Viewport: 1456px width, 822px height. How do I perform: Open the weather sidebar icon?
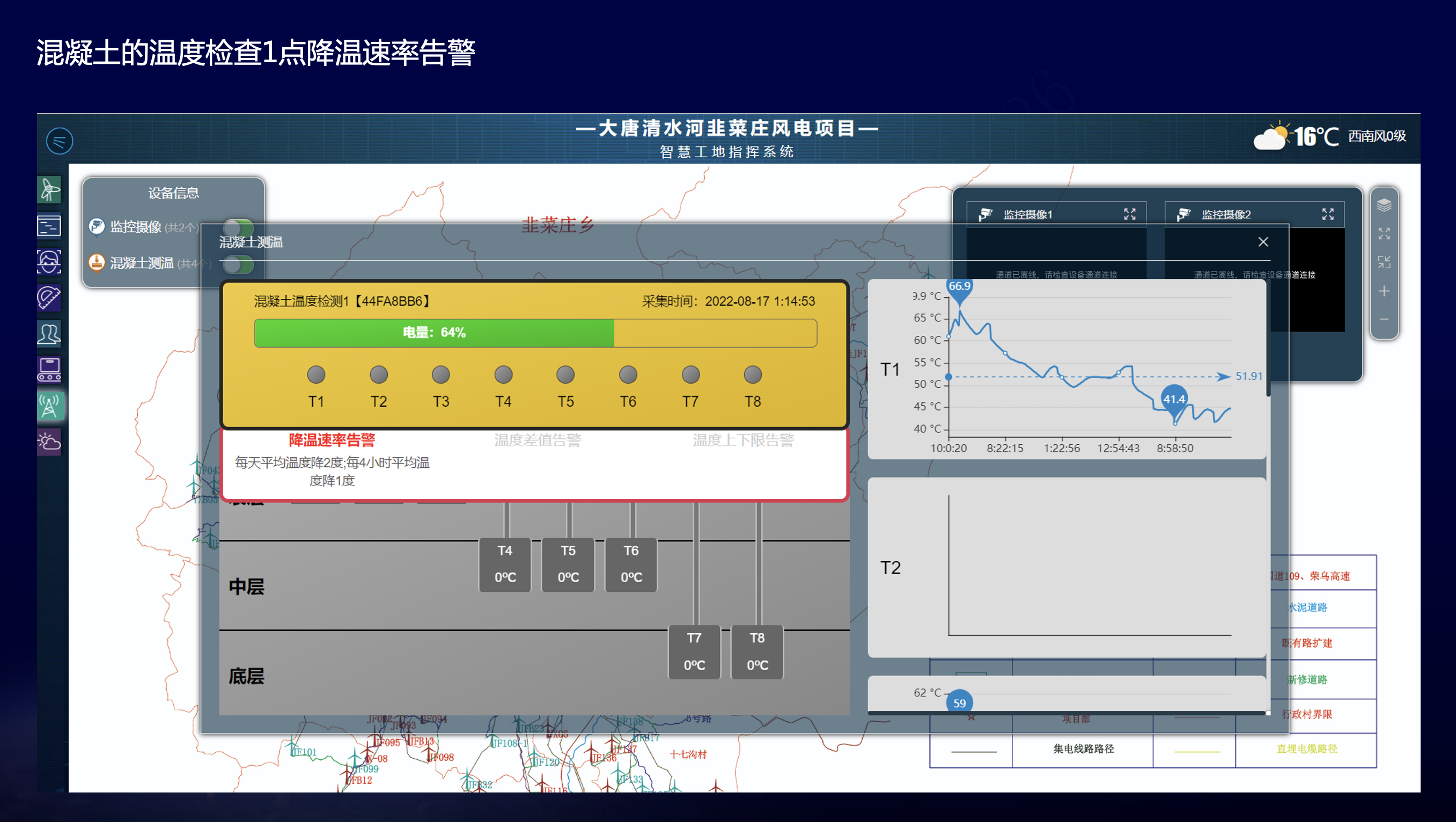[49, 442]
